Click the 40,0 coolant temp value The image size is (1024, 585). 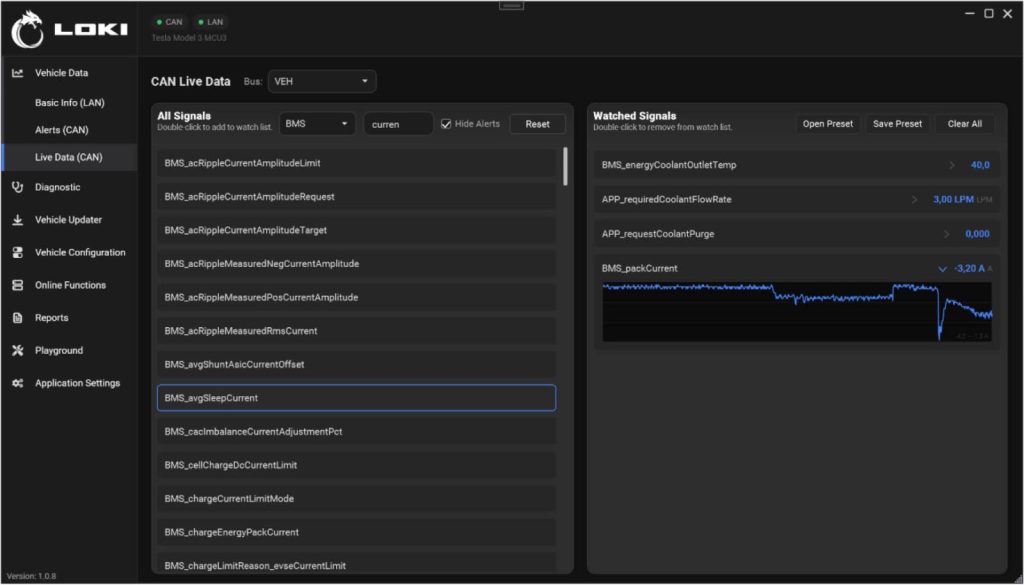tap(980, 165)
